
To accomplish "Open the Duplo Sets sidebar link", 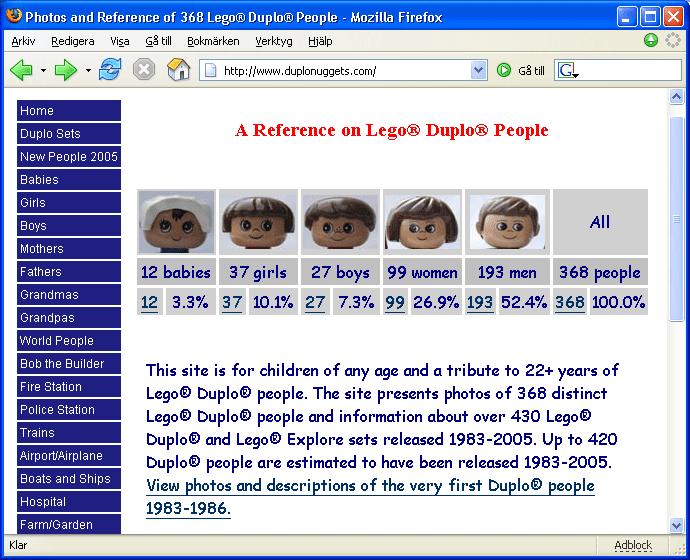I will [69, 133].
